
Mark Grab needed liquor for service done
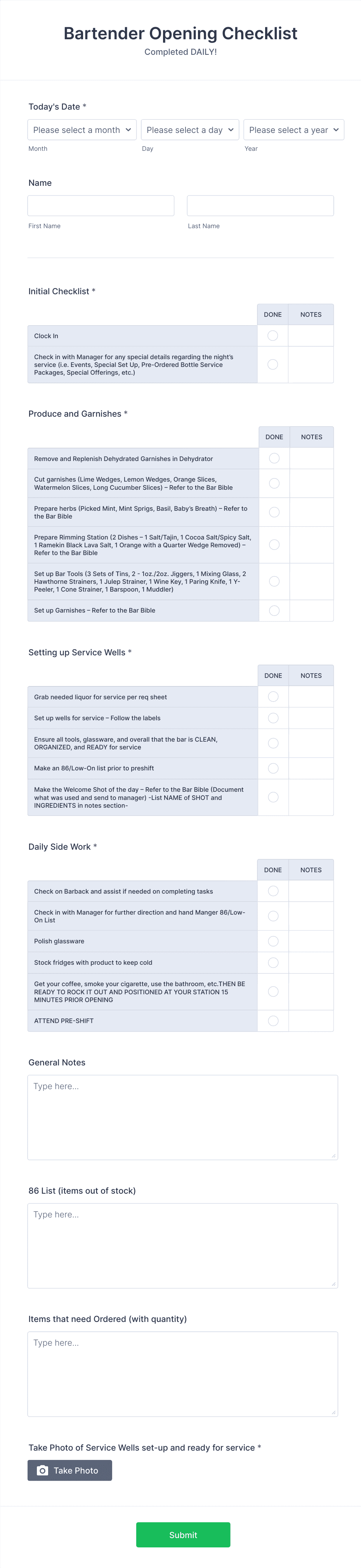tap(274, 697)
